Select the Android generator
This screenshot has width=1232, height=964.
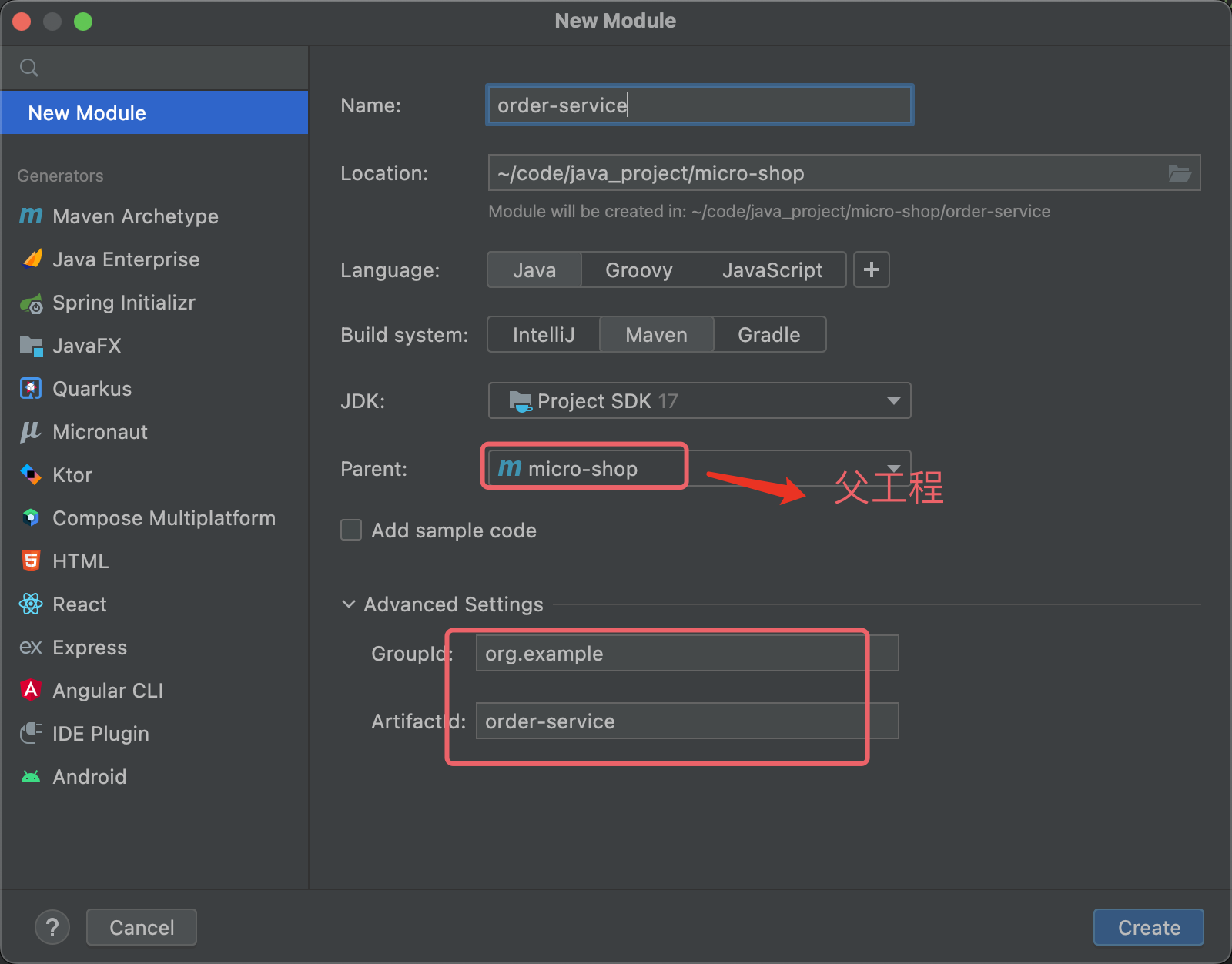click(x=155, y=777)
